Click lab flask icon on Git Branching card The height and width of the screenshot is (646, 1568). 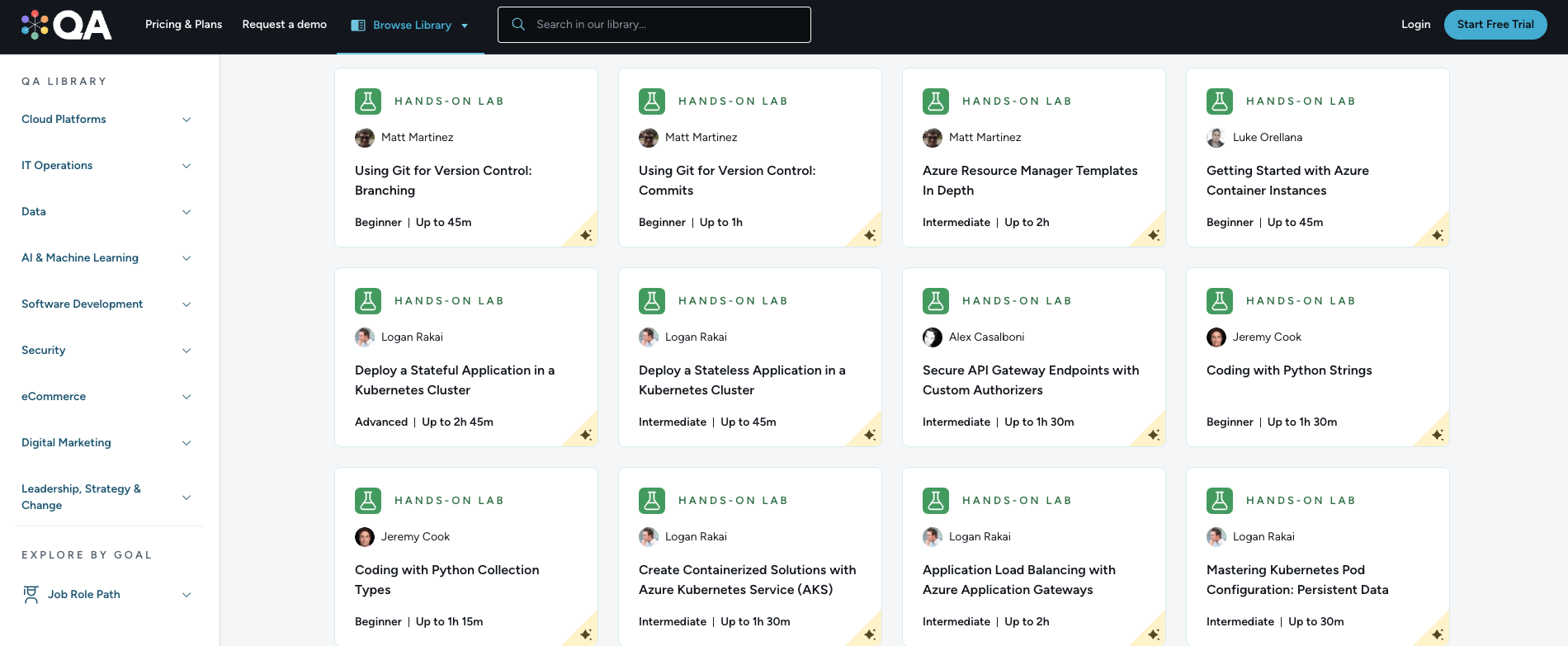(x=368, y=101)
